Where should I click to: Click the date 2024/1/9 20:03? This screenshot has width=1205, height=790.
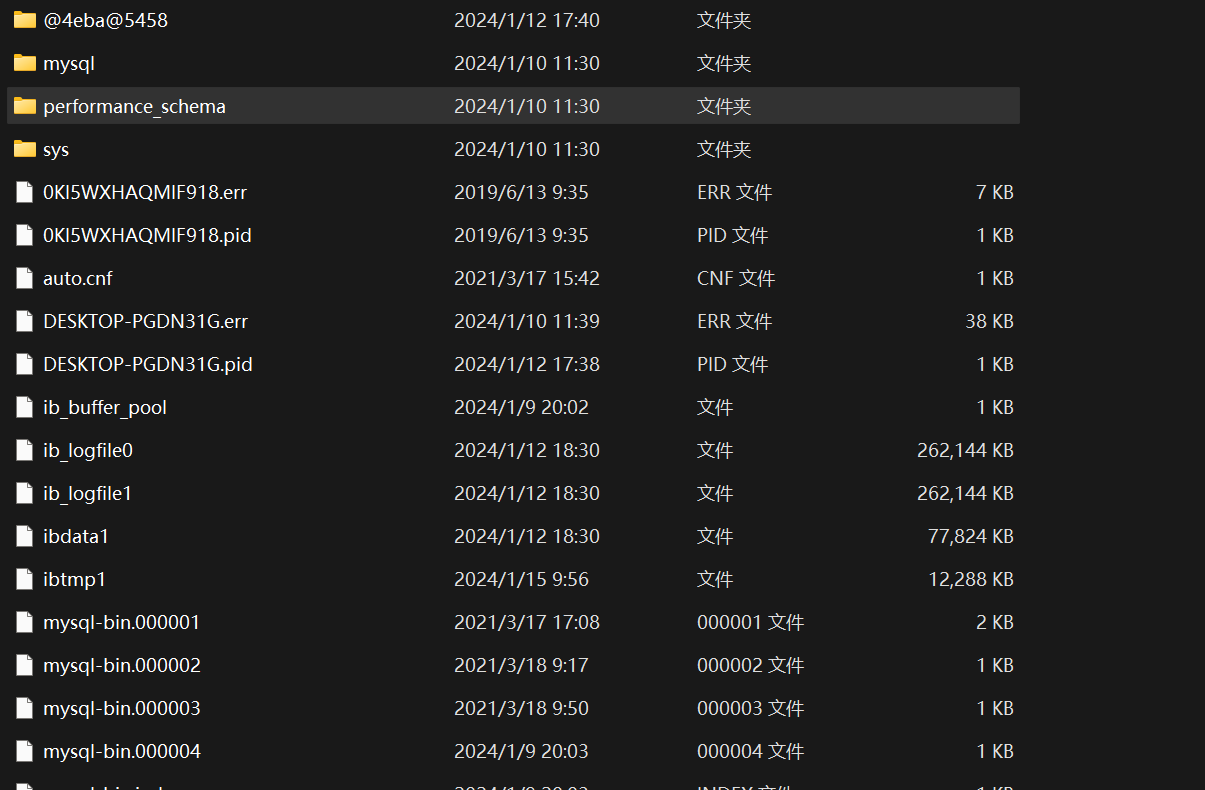coord(521,751)
